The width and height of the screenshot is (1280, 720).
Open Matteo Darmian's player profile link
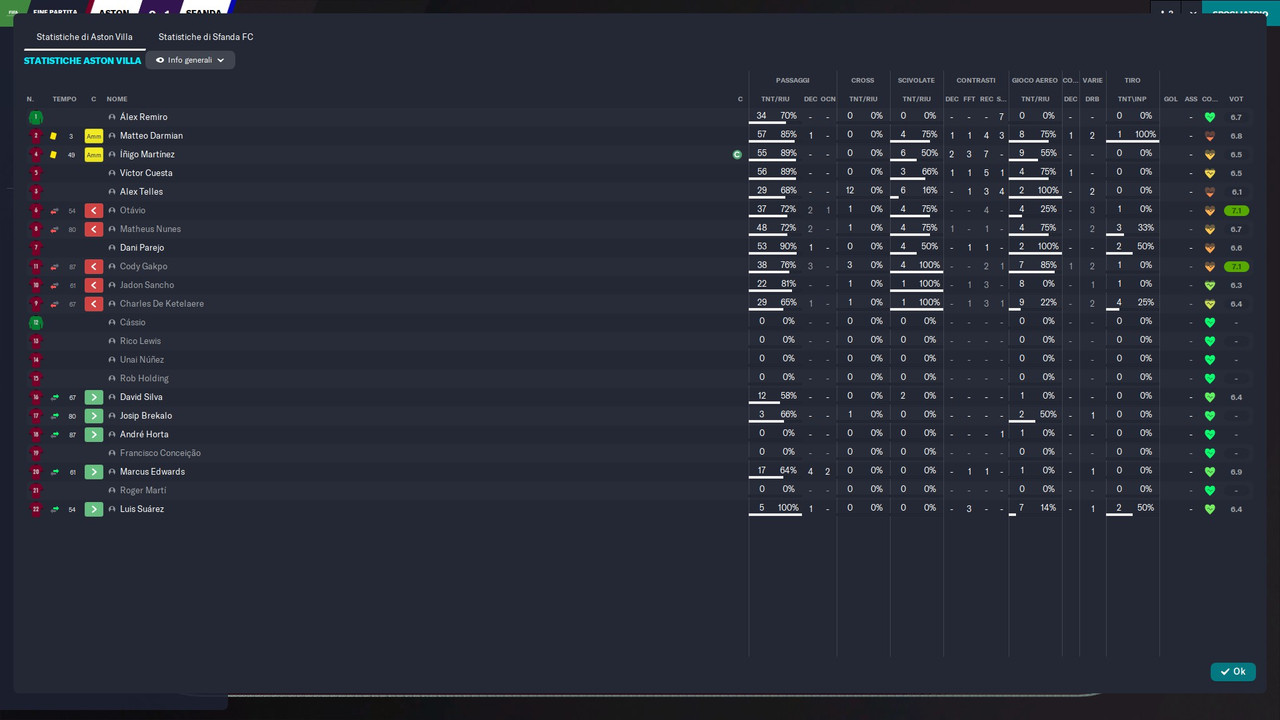151,136
